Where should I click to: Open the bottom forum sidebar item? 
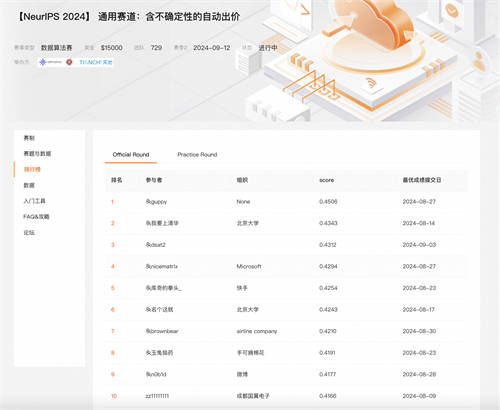click(x=29, y=232)
